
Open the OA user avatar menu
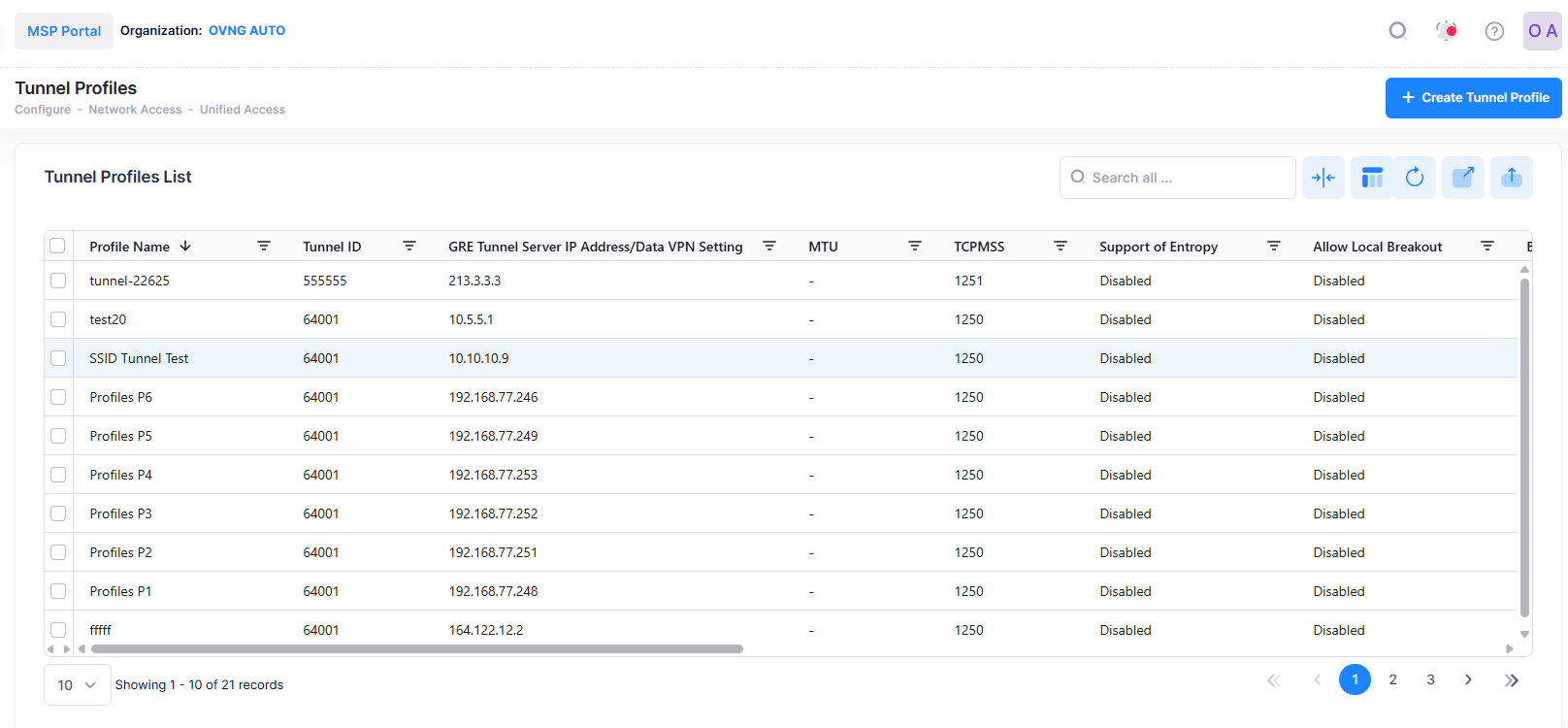click(1542, 31)
